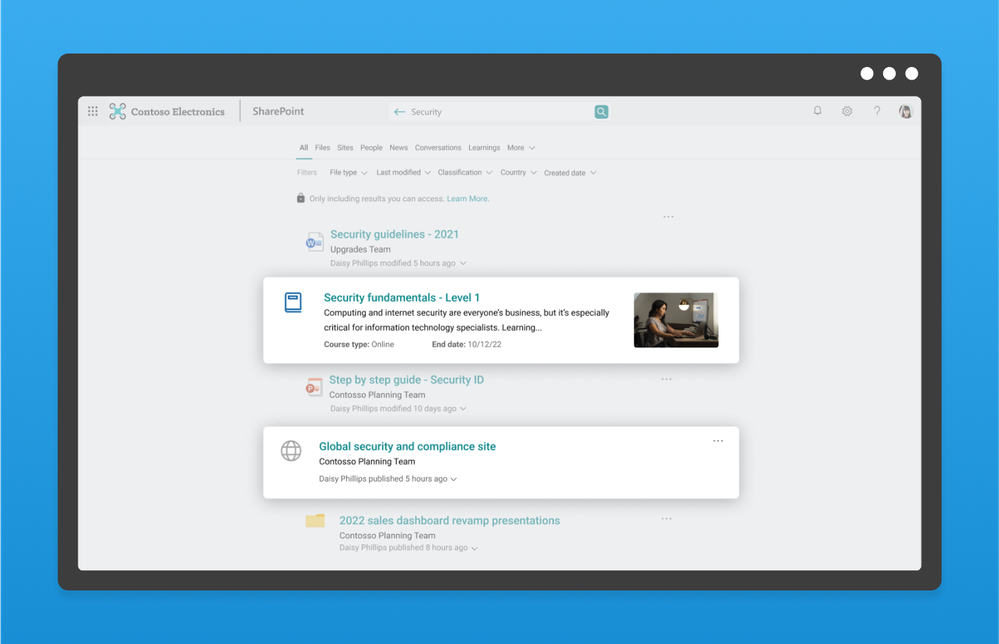Open the user profile avatar
This screenshot has height=644, width=999.
(x=905, y=111)
